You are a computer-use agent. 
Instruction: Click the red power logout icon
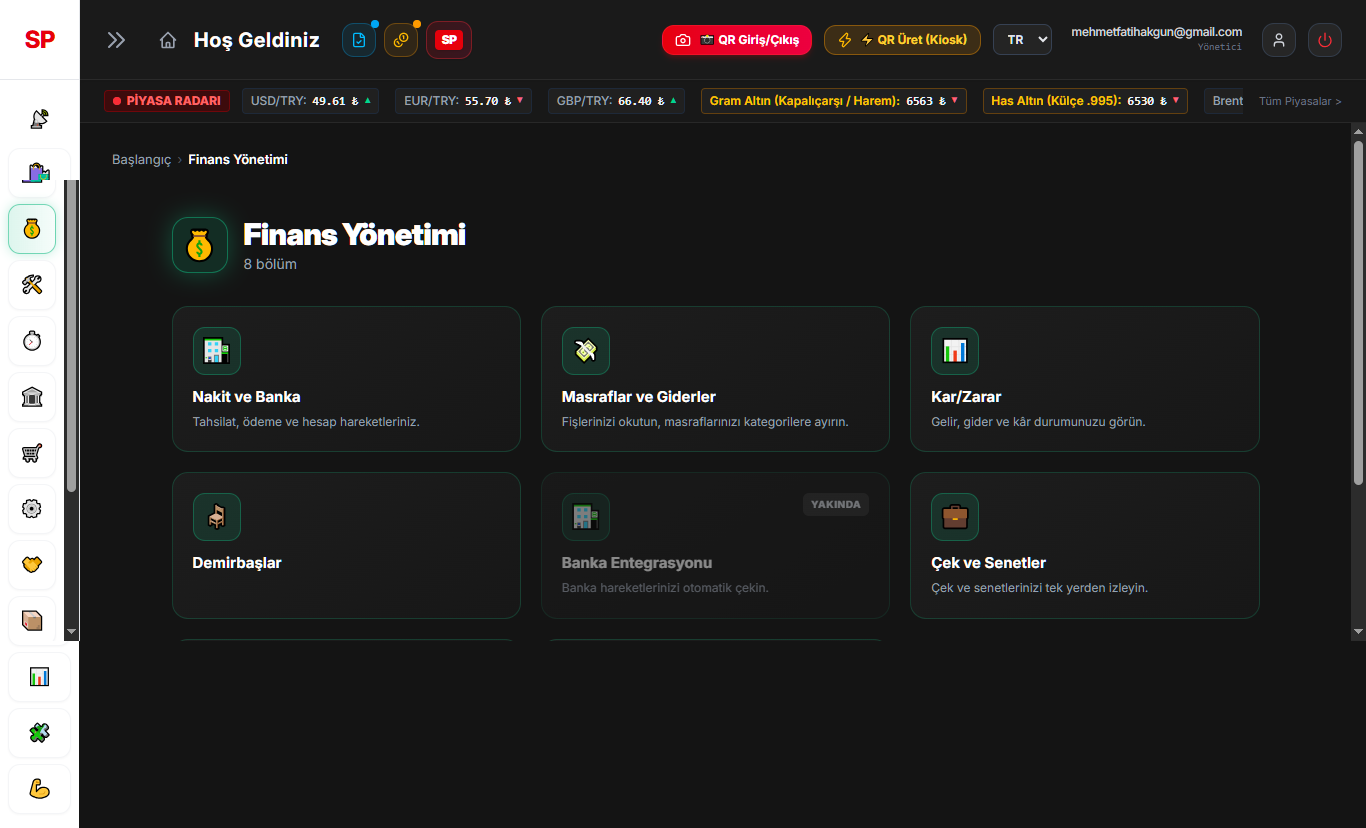point(1325,40)
